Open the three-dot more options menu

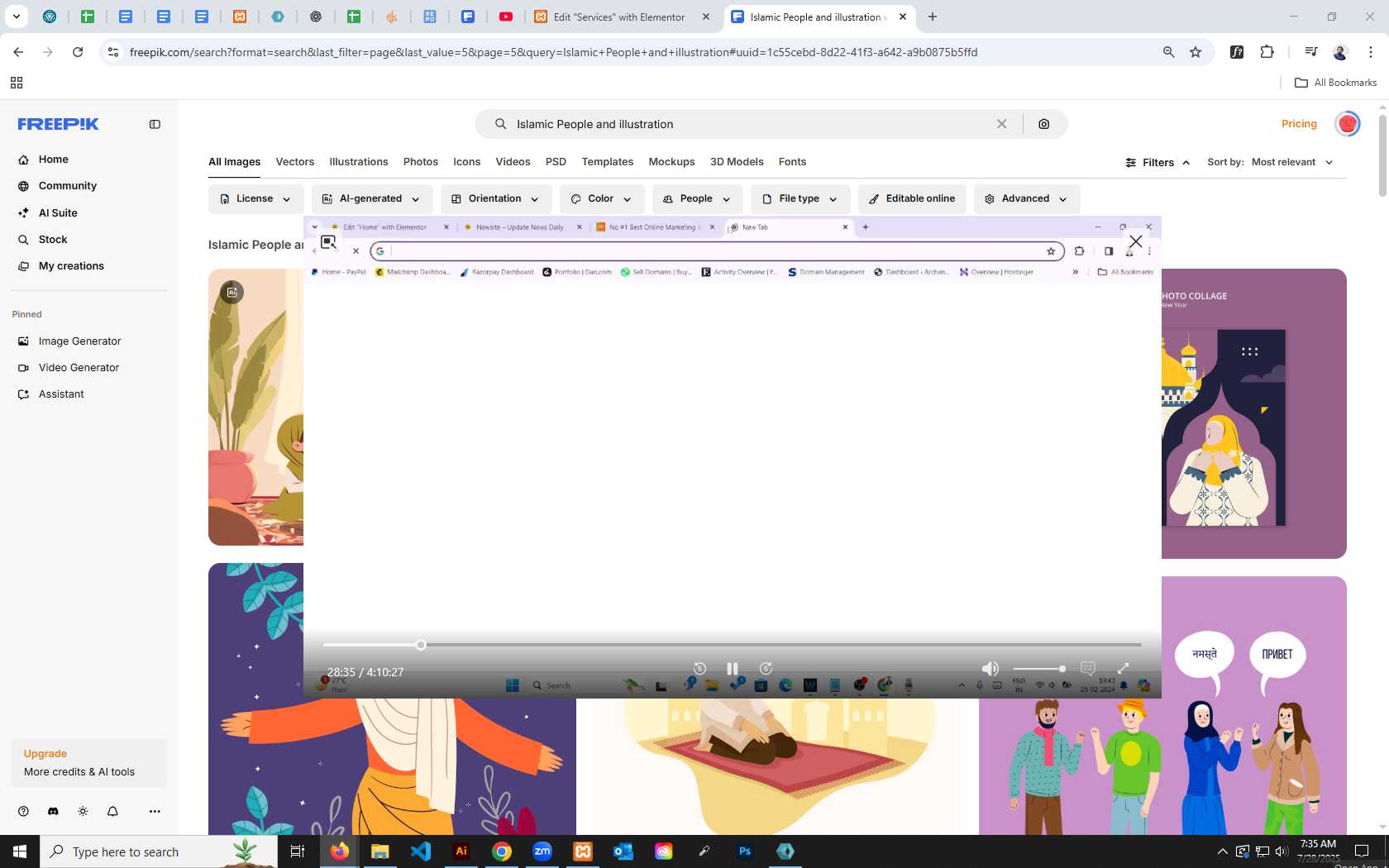(155, 811)
